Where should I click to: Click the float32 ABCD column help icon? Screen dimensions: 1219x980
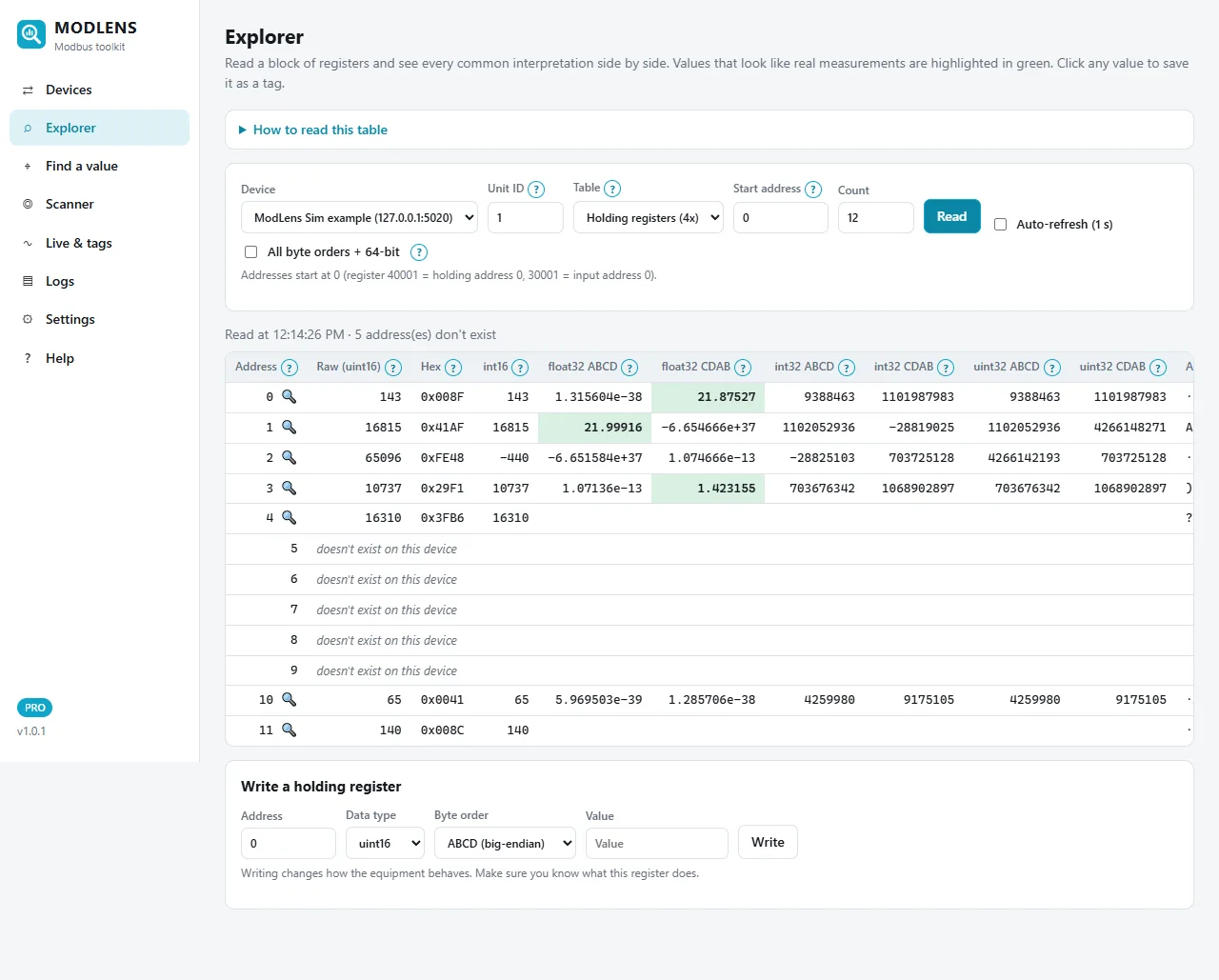point(629,368)
